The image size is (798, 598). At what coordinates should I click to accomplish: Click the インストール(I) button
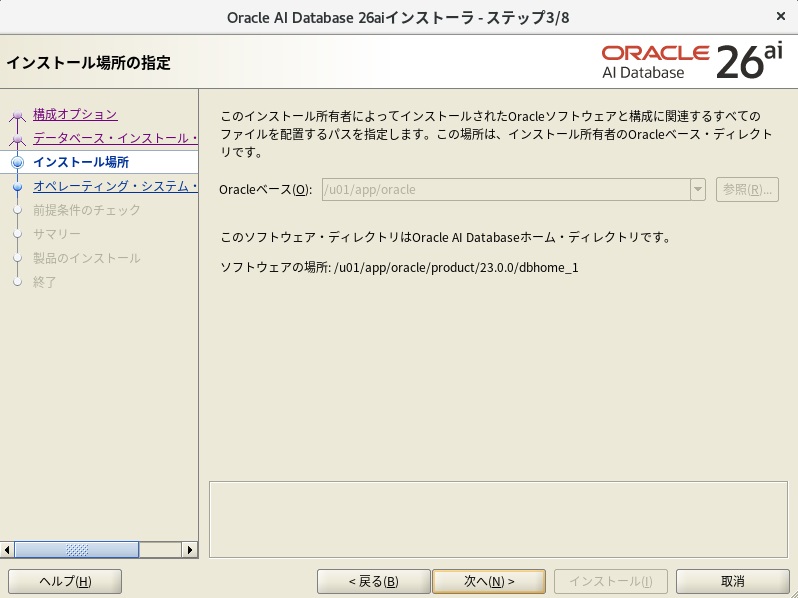[611, 581]
